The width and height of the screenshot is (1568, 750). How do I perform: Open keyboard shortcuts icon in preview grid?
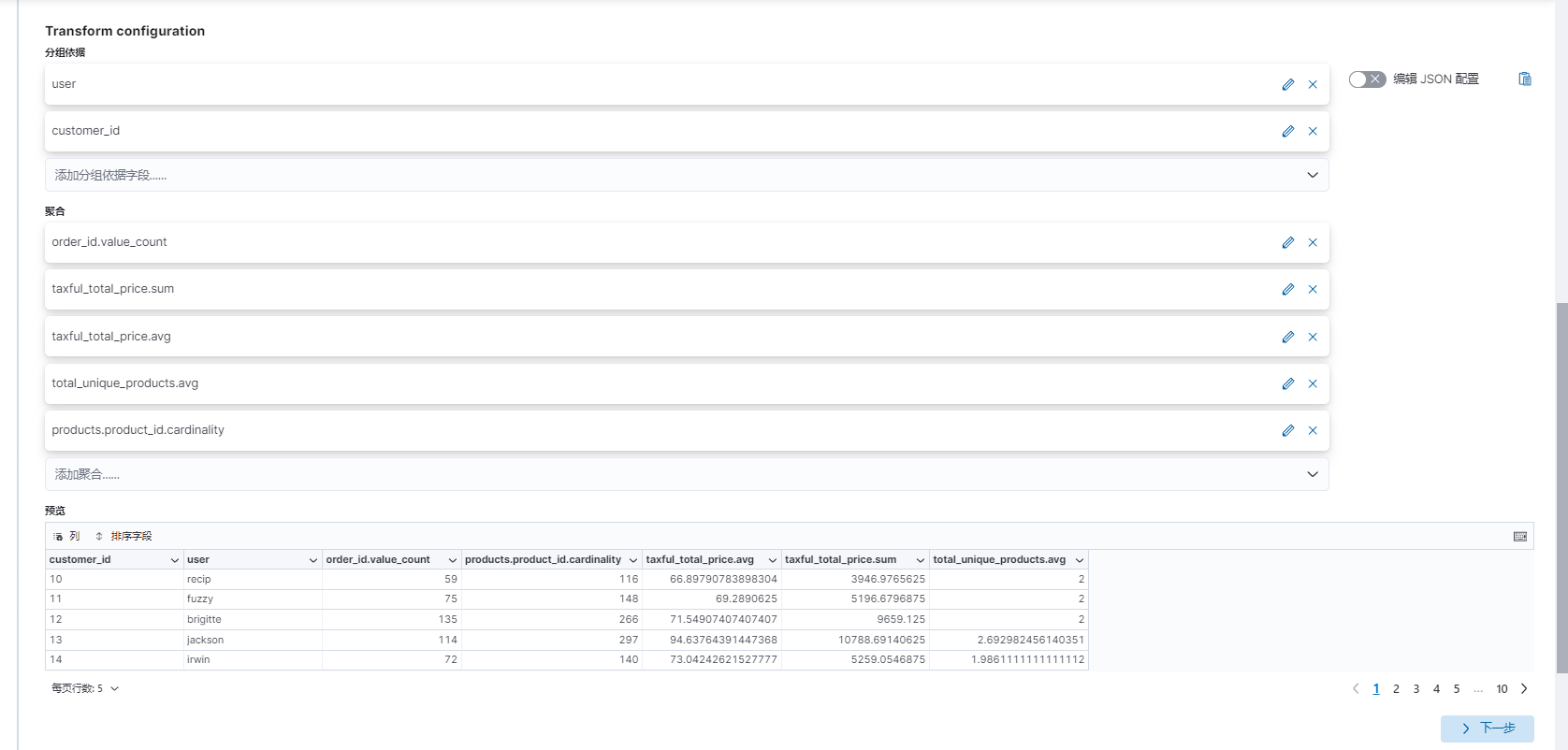(x=1520, y=536)
